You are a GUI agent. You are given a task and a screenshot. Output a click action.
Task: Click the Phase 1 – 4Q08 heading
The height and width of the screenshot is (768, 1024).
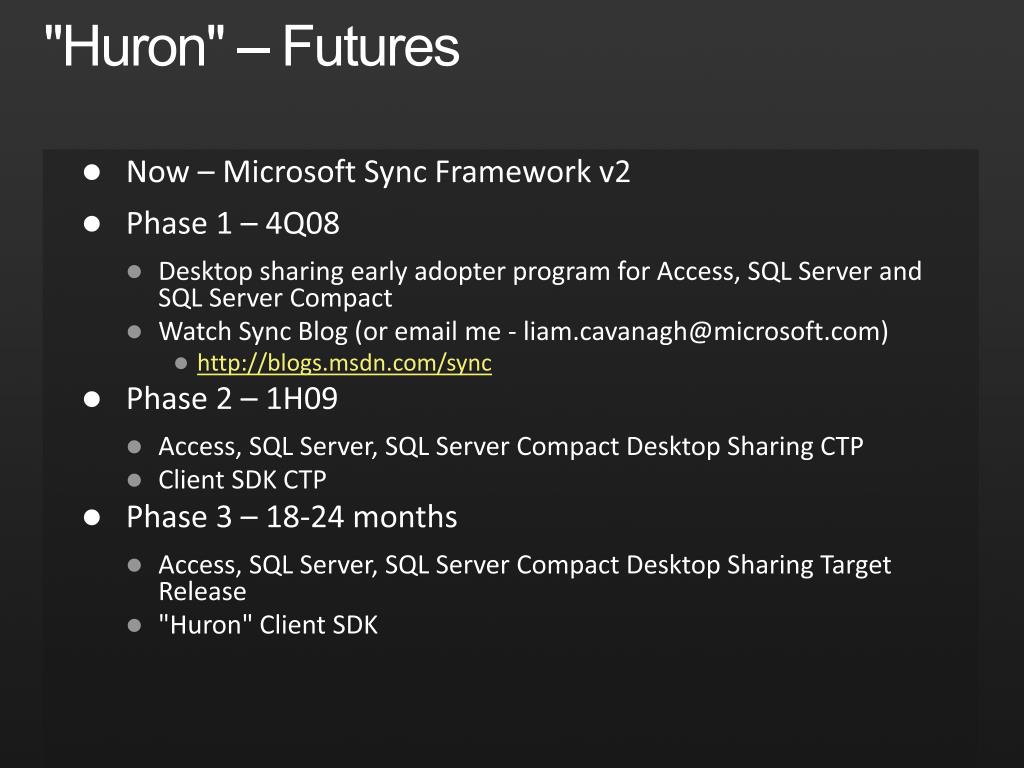(x=233, y=223)
